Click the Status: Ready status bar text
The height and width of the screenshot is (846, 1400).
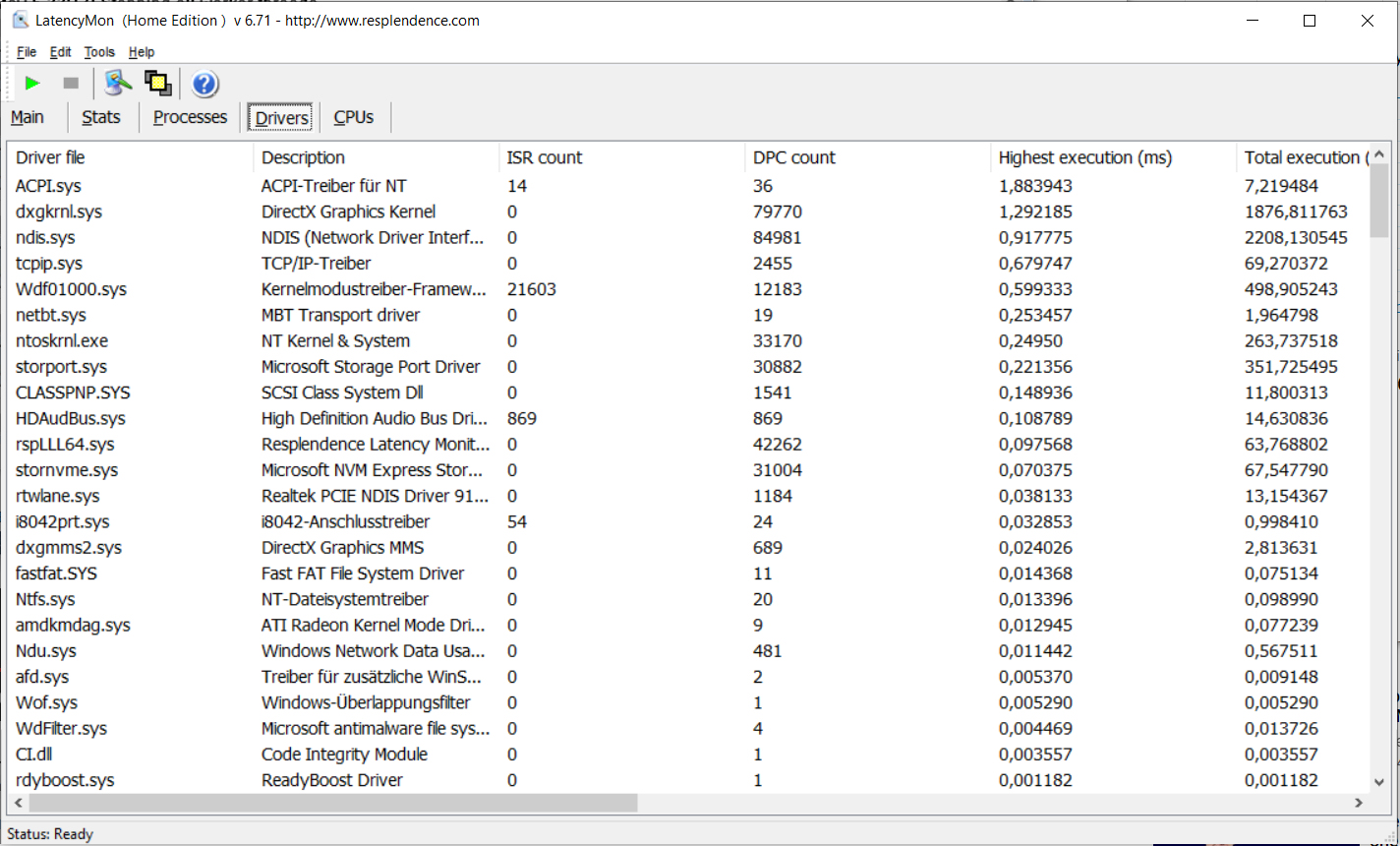pyautogui.click(x=50, y=833)
